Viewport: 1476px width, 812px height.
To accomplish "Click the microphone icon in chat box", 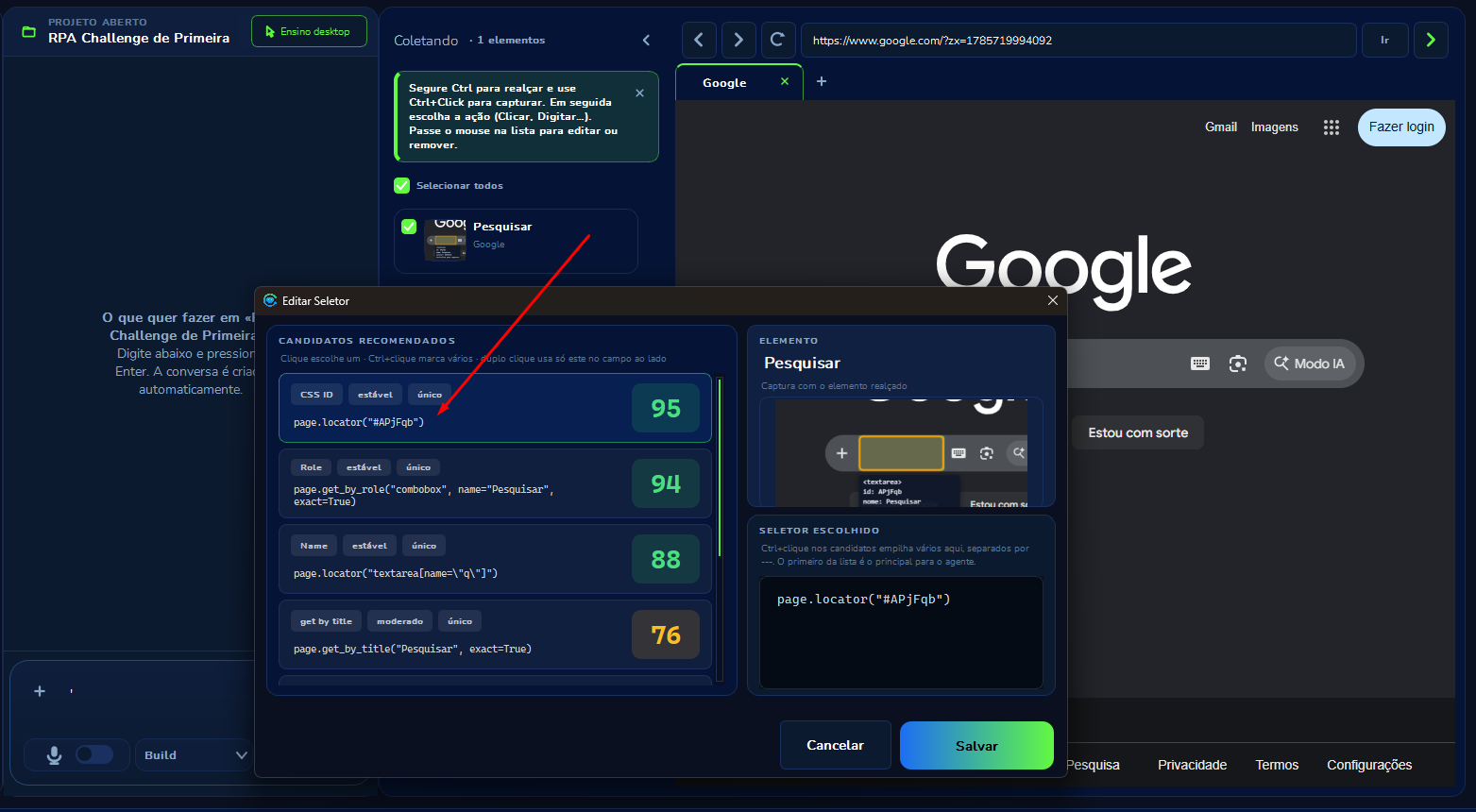I will click(x=54, y=754).
